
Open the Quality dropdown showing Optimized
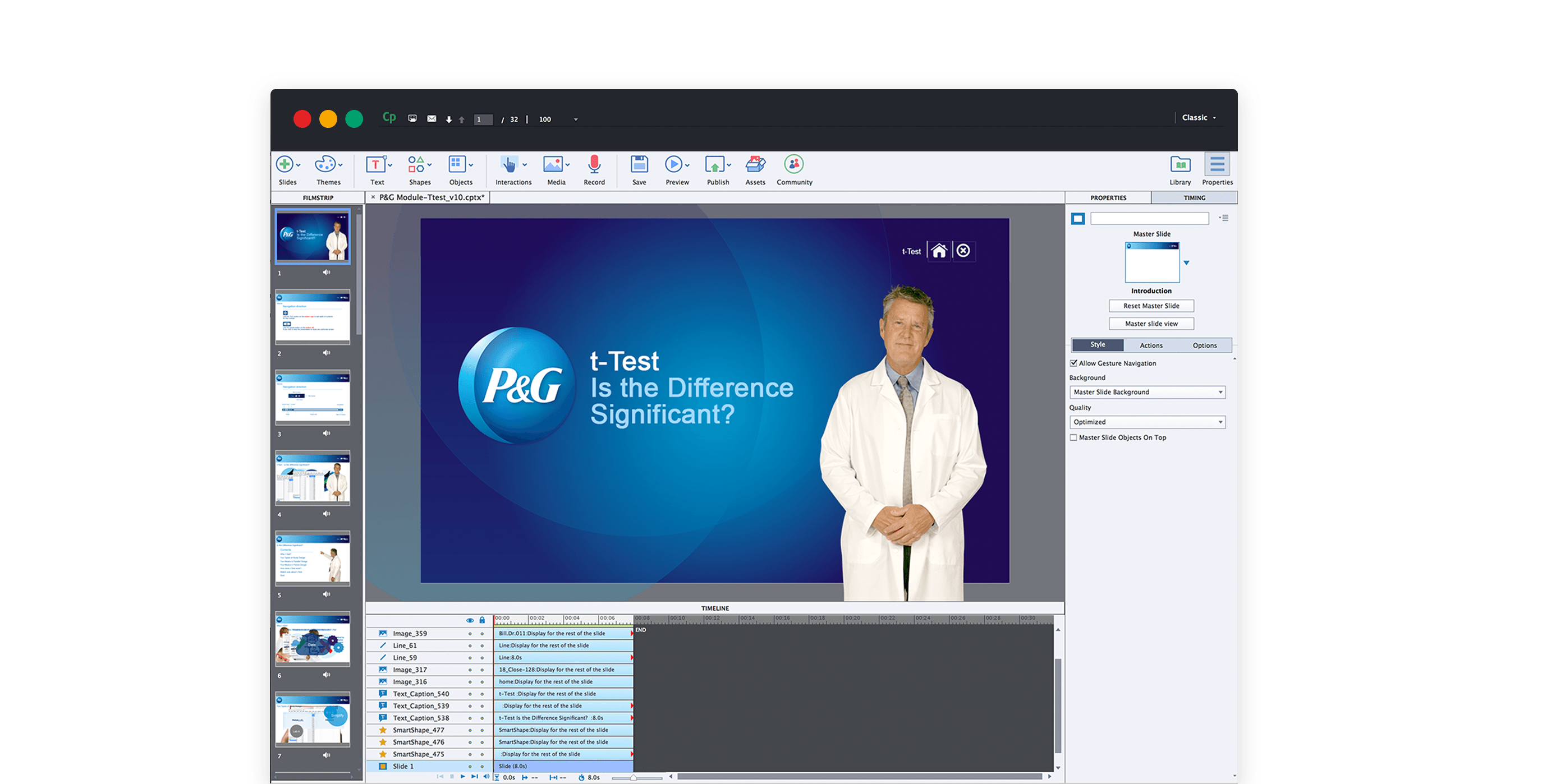tap(1147, 422)
